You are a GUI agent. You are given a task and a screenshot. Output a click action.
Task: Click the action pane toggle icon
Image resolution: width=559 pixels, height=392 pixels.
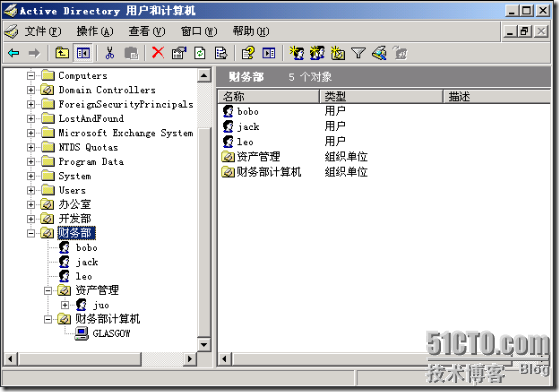click(269, 53)
